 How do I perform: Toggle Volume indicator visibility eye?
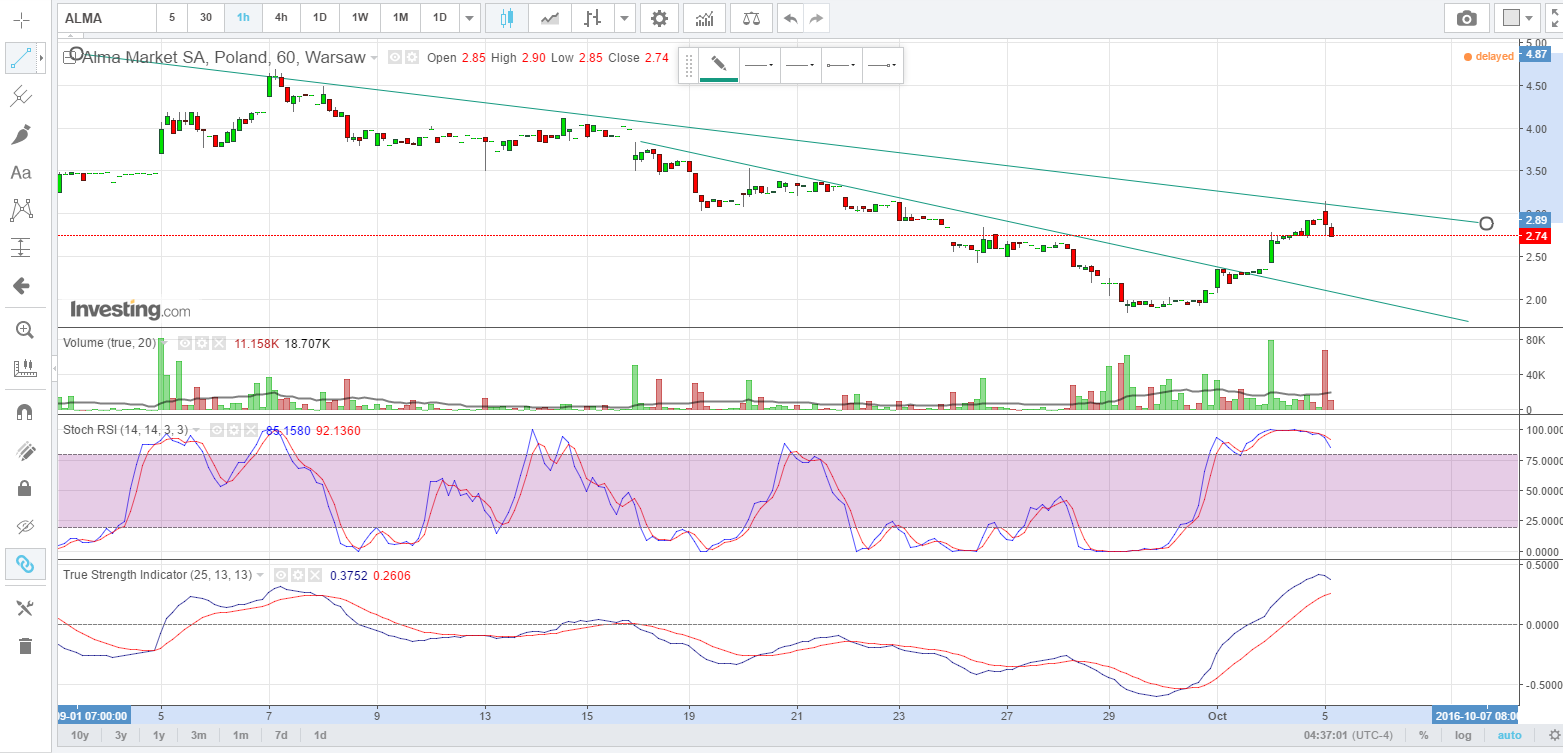coord(185,343)
